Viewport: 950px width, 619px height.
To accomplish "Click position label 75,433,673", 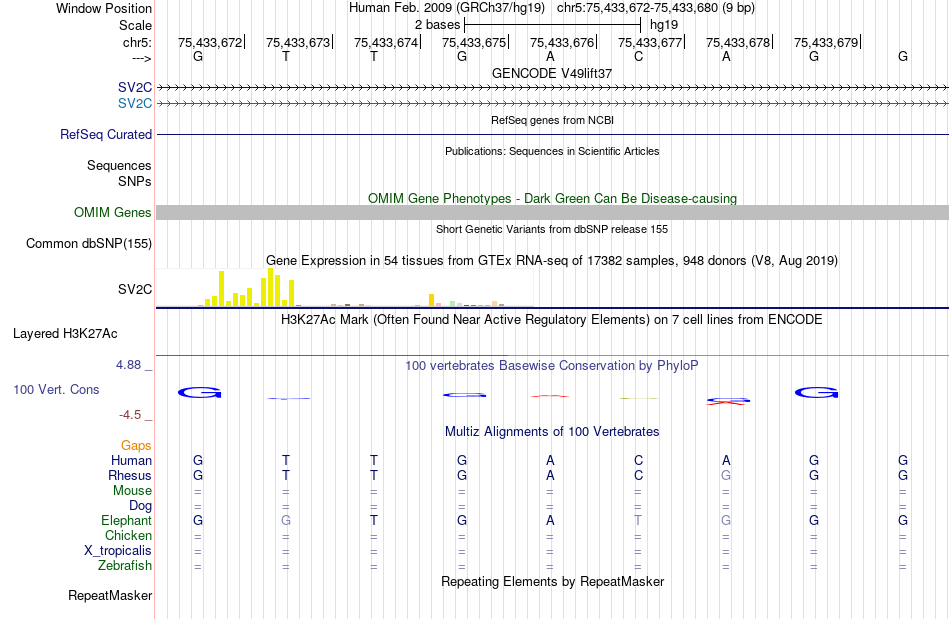I will pos(298,42).
